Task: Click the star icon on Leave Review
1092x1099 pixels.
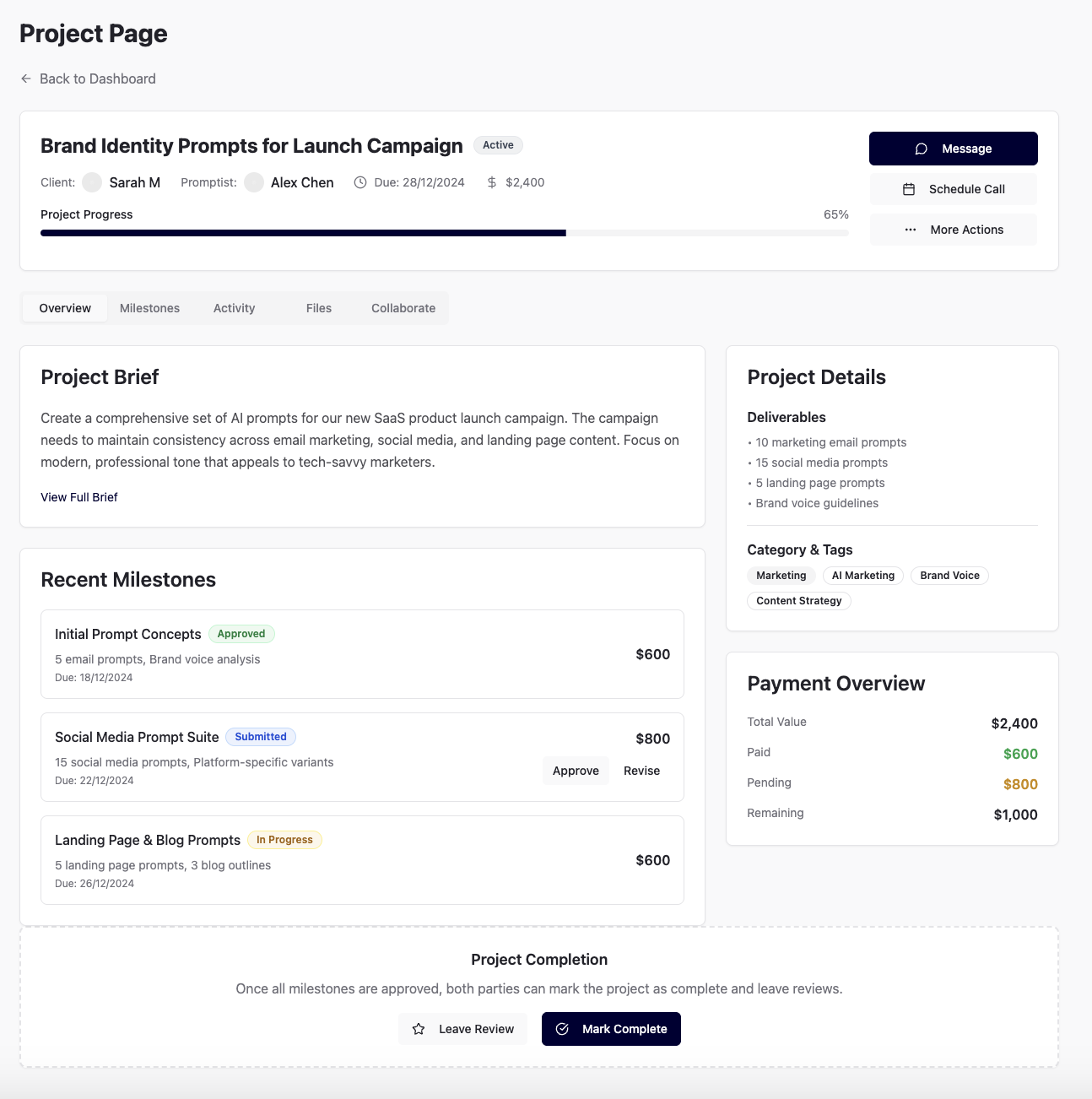Action: tap(419, 1029)
